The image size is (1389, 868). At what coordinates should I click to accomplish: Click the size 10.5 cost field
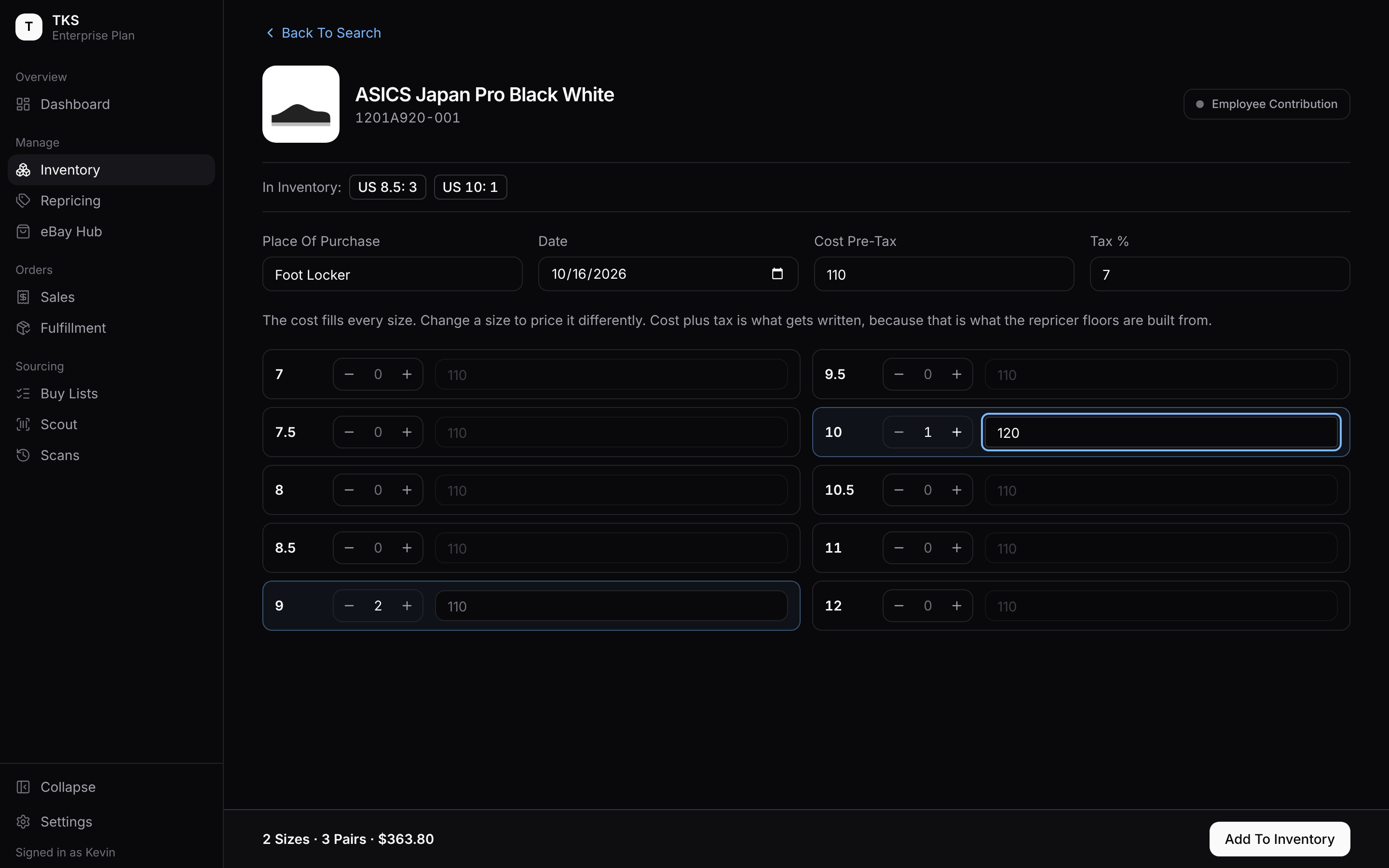(1161, 489)
